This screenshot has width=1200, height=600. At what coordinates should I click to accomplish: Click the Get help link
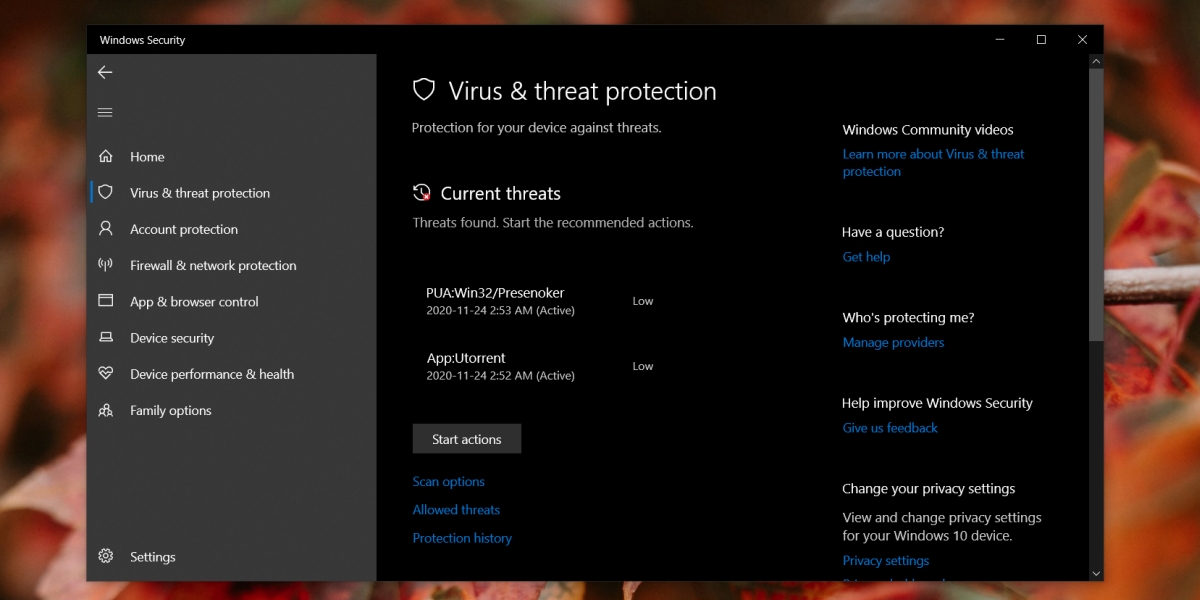click(866, 257)
